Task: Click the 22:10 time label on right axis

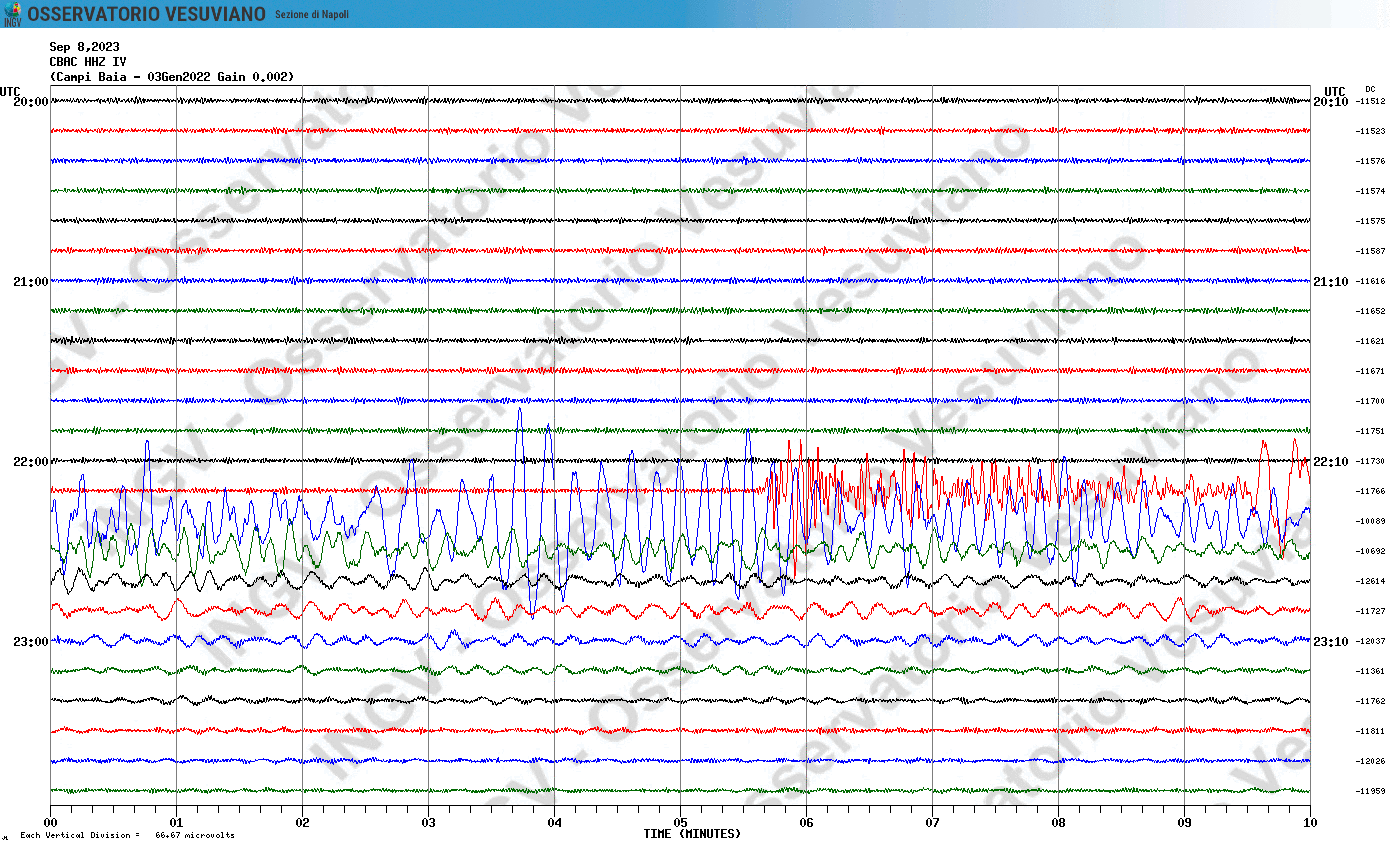Action: [1331, 461]
